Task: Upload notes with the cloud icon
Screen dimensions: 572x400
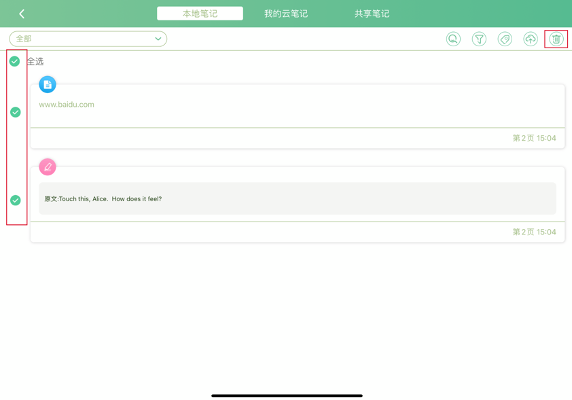Action: click(530, 39)
